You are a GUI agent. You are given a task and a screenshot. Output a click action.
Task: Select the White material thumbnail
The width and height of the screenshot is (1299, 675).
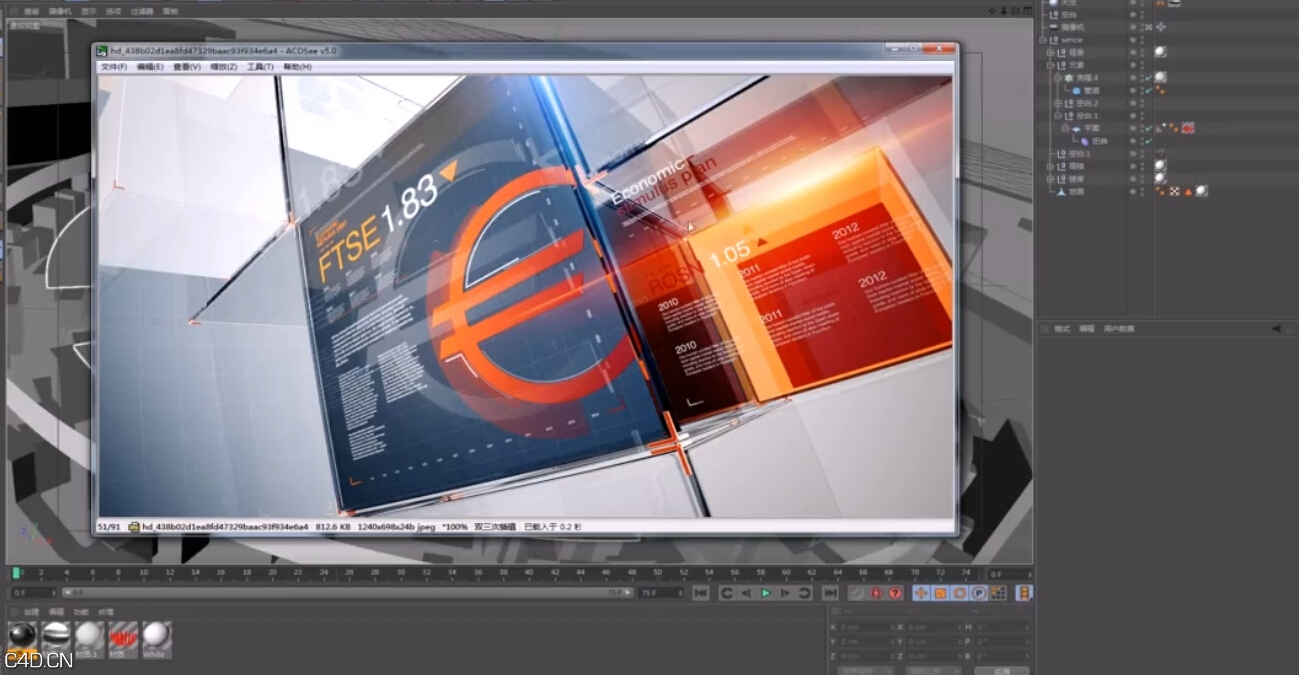coord(158,637)
